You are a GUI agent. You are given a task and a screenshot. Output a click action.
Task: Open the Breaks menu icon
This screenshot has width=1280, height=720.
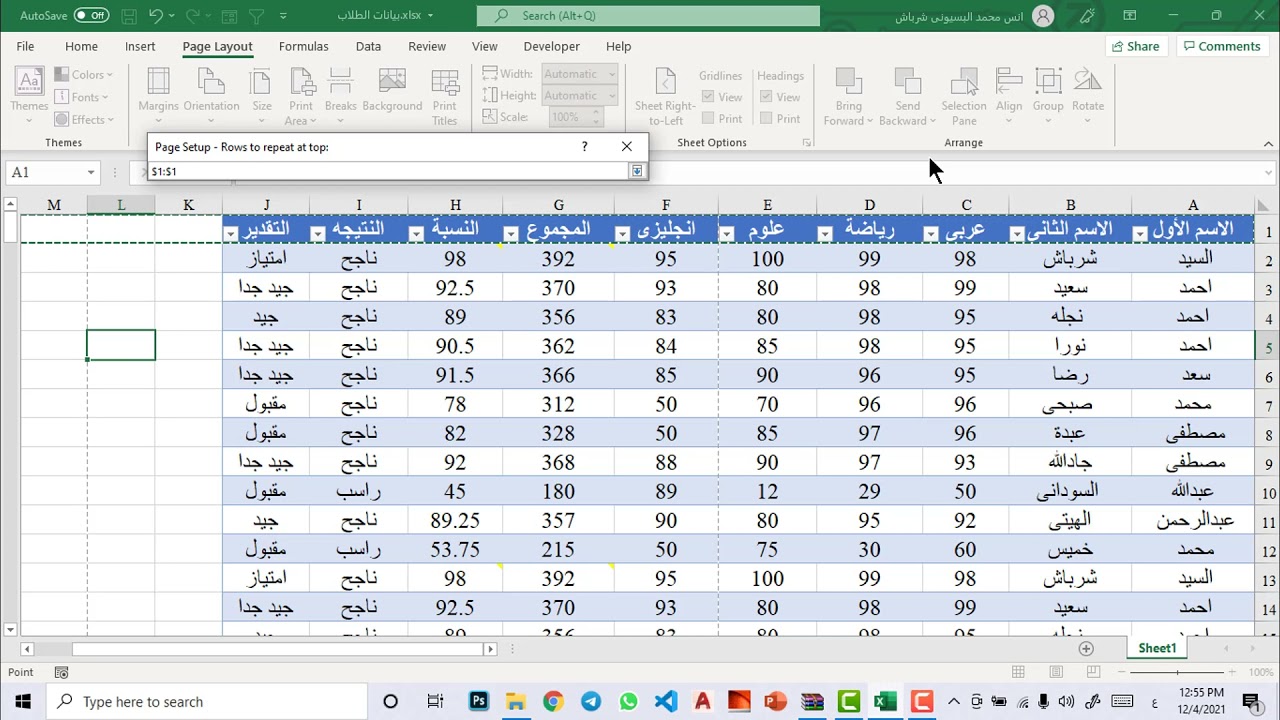[x=341, y=96]
